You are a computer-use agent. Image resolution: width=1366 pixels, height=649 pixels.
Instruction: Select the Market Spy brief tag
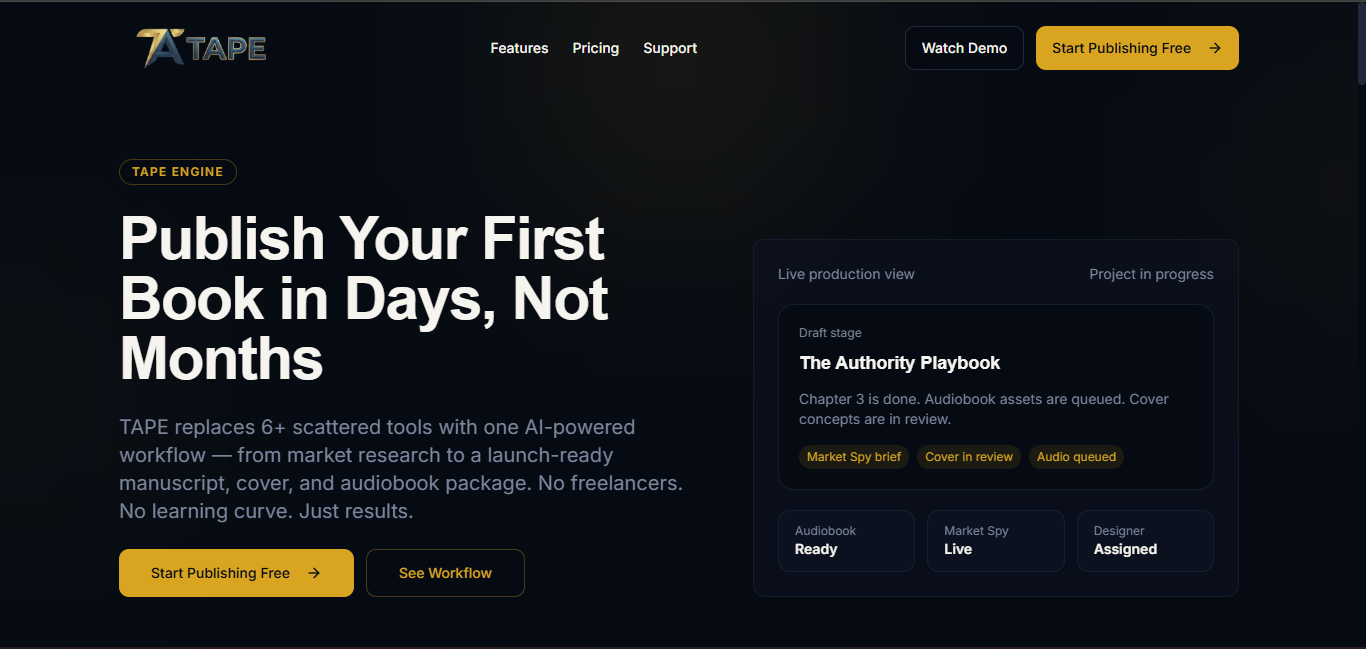pyautogui.click(x=854, y=457)
